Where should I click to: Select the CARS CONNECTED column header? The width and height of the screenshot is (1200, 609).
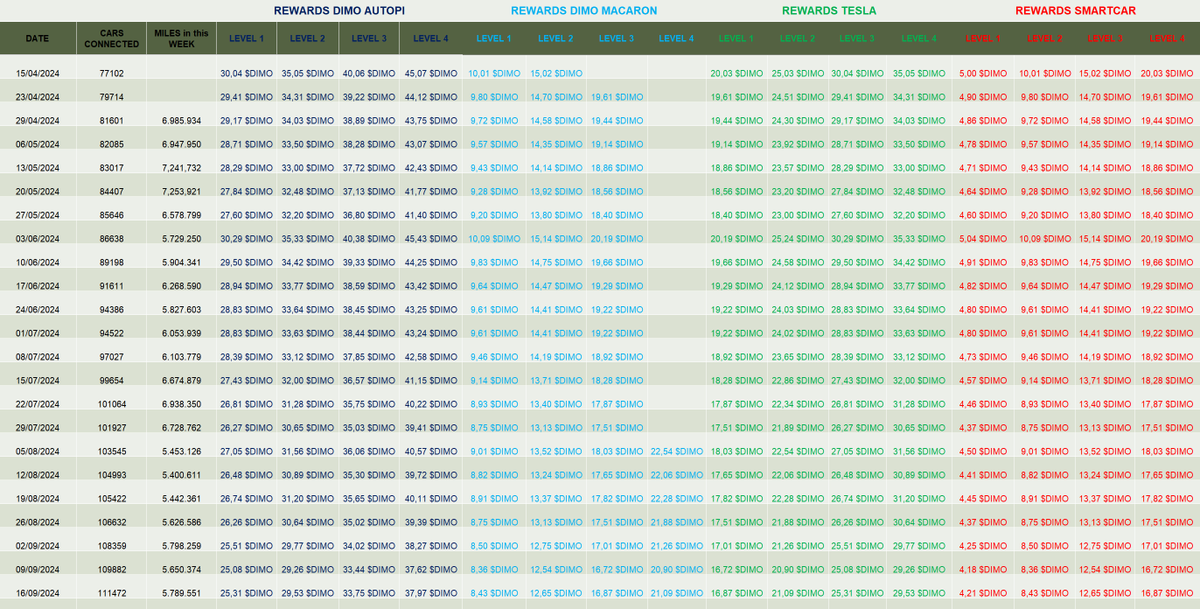(x=112, y=38)
